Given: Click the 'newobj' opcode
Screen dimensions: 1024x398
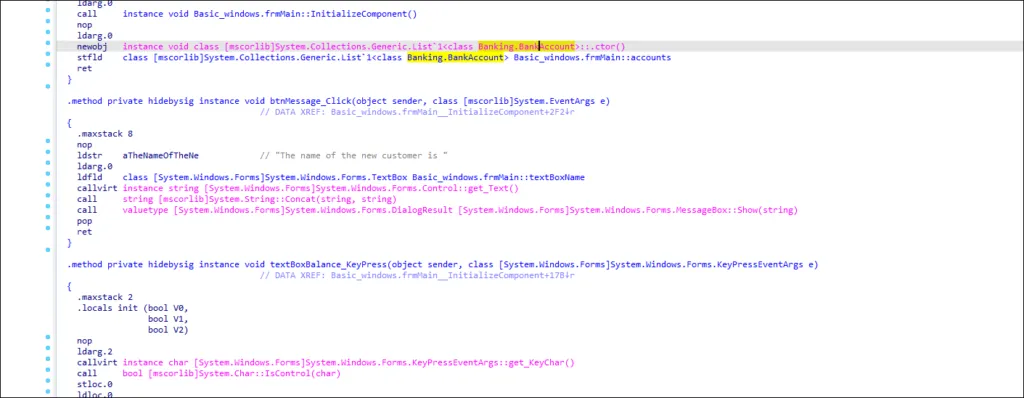Looking at the screenshot, I should click(x=91, y=46).
